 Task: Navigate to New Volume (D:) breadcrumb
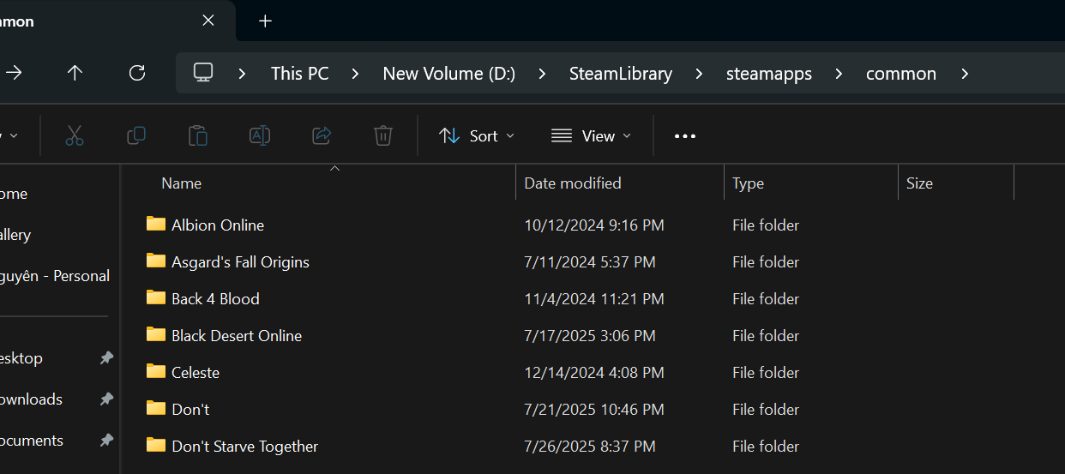pos(449,74)
